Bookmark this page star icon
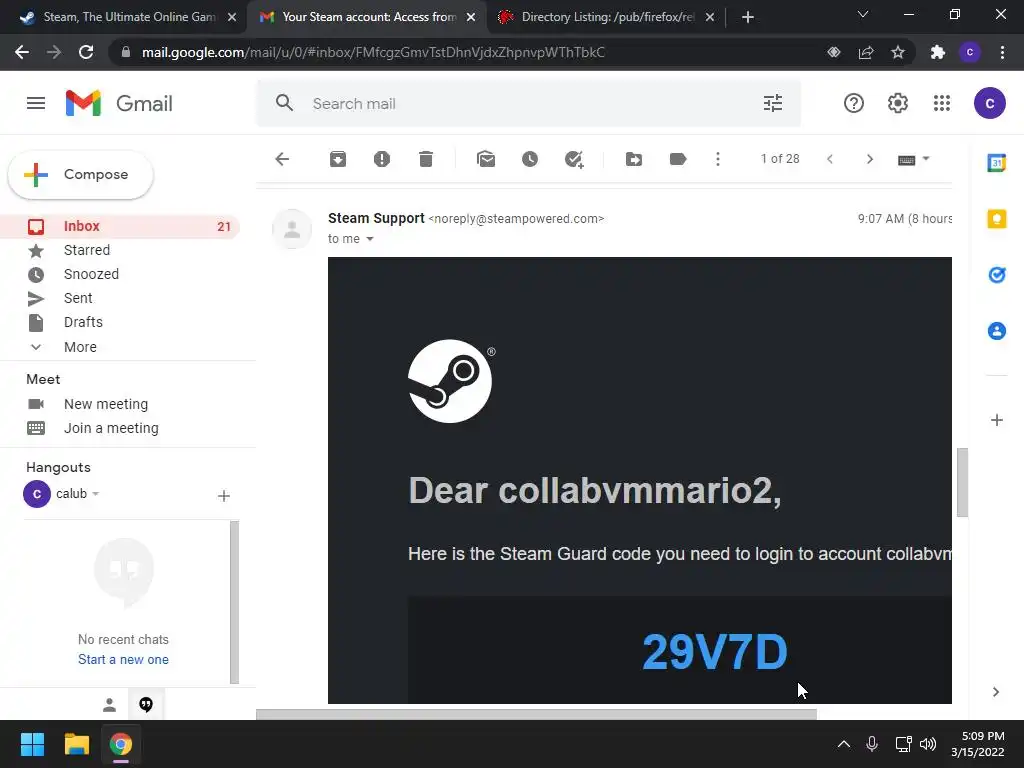This screenshot has width=1024, height=768. click(x=898, y=52)
